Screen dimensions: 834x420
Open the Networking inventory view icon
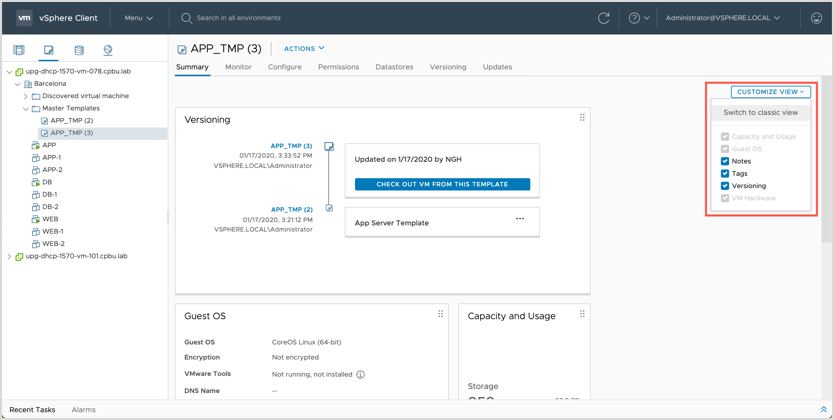point(109,50)
